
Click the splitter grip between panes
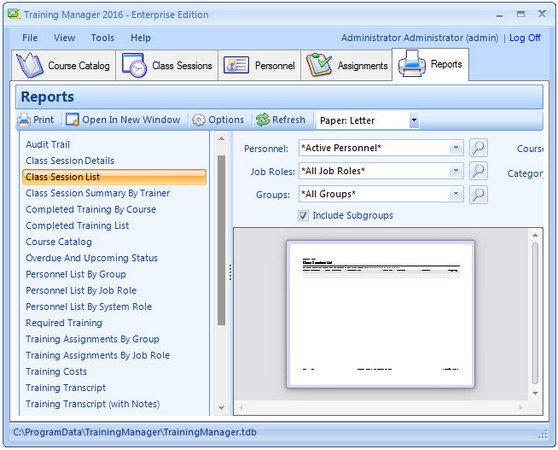point(230,272)
